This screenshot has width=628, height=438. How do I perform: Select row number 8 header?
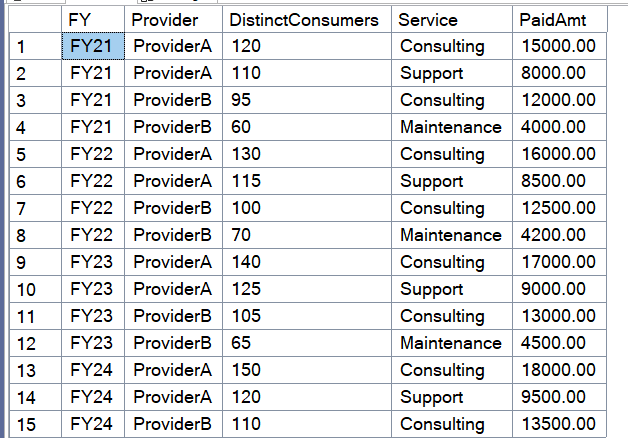[x=35, y=235]
